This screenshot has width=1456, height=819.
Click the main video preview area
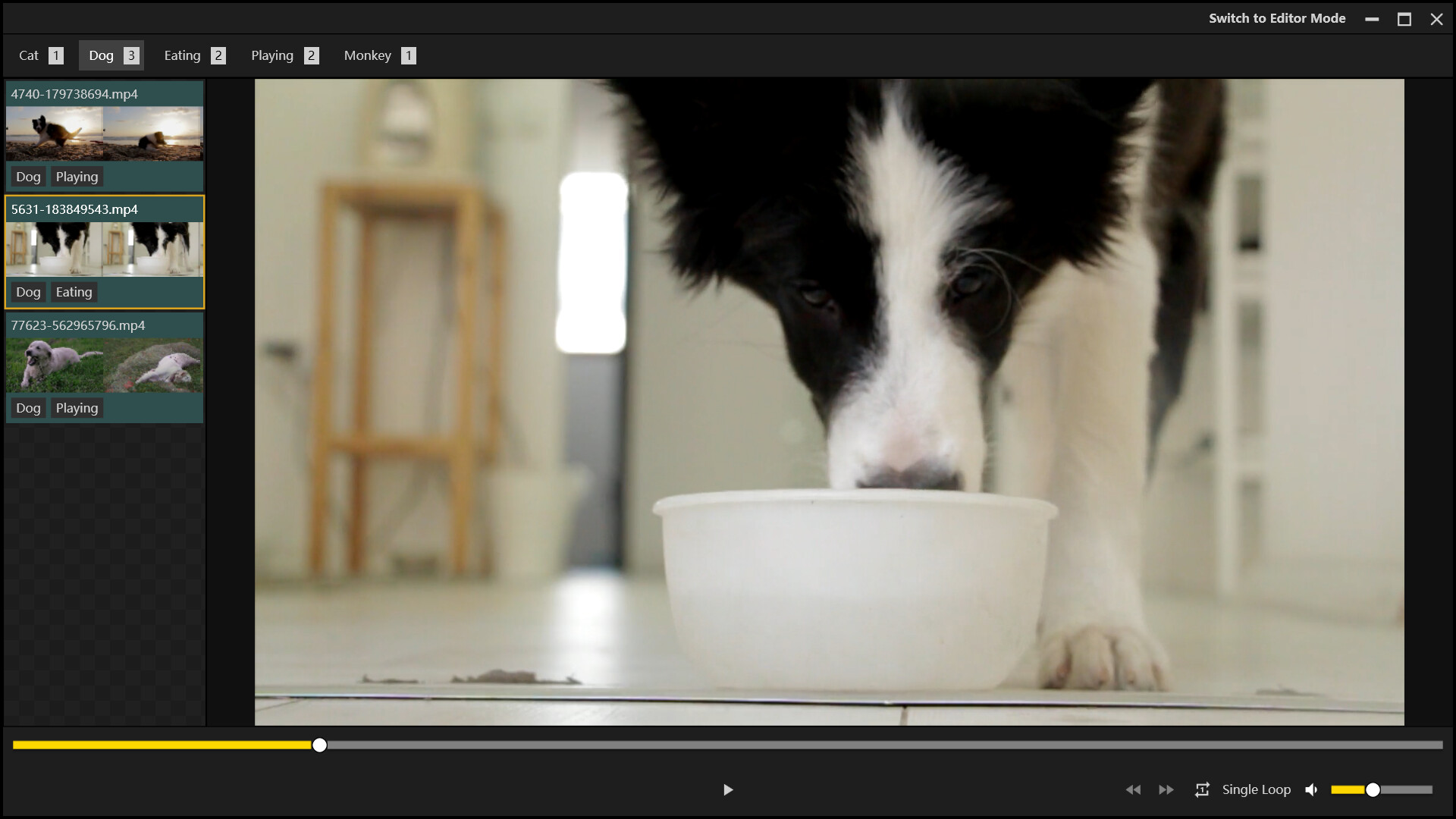(x=829, y=402)
